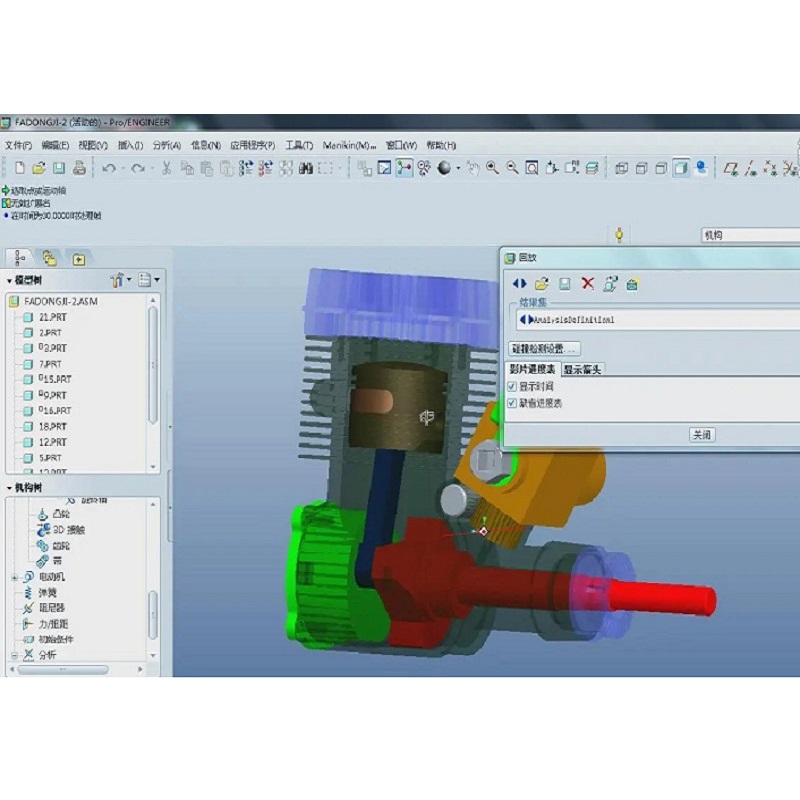This screenshot has height=800, width=800.
Task: Select the Springs item in mechanism tree
Action: coord(47,593)
